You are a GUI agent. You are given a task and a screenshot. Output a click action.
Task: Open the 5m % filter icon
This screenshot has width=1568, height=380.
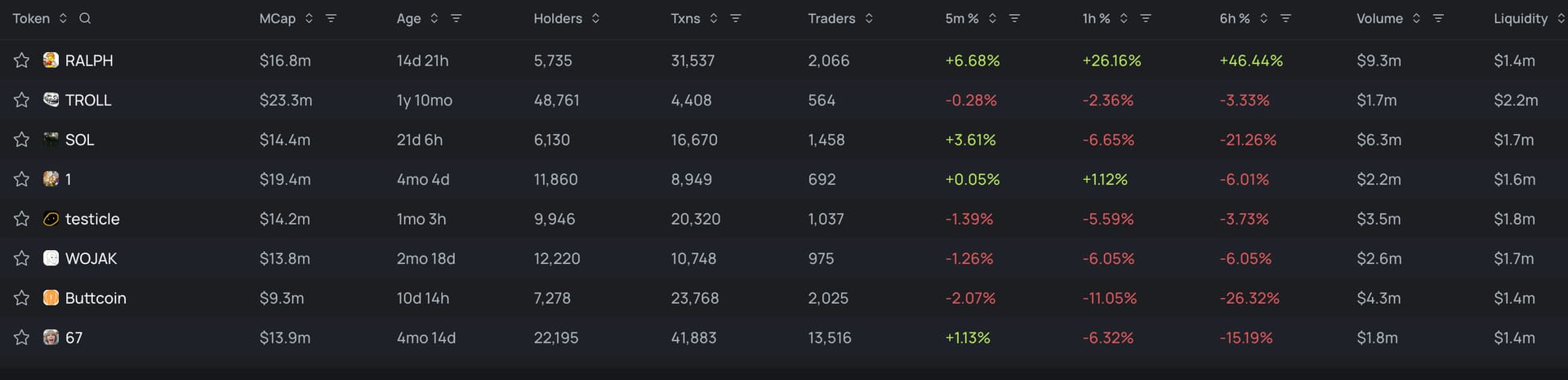tap(1014, 18)
